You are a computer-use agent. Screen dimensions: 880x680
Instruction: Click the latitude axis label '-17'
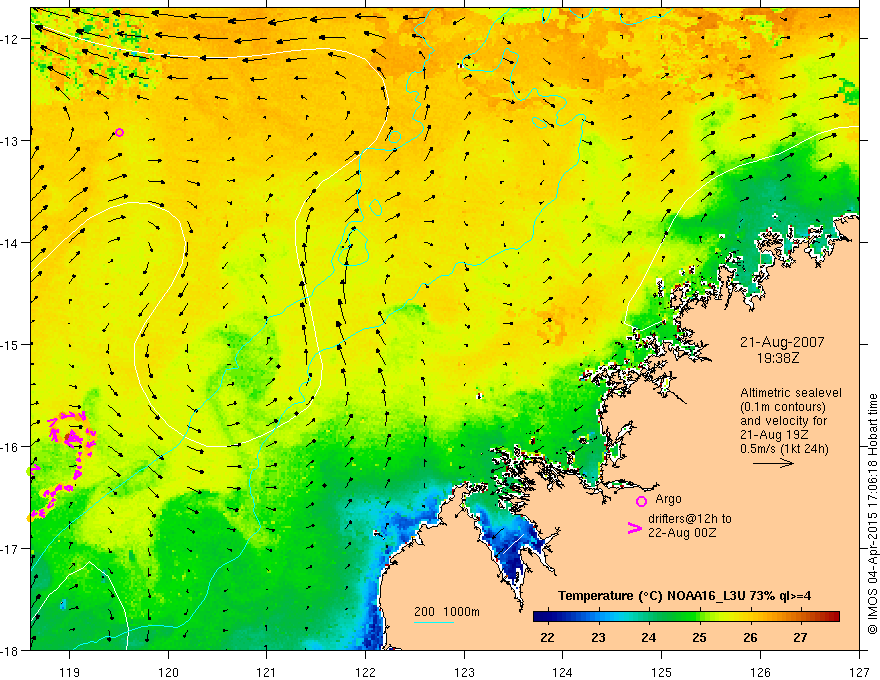click(11, 549)
